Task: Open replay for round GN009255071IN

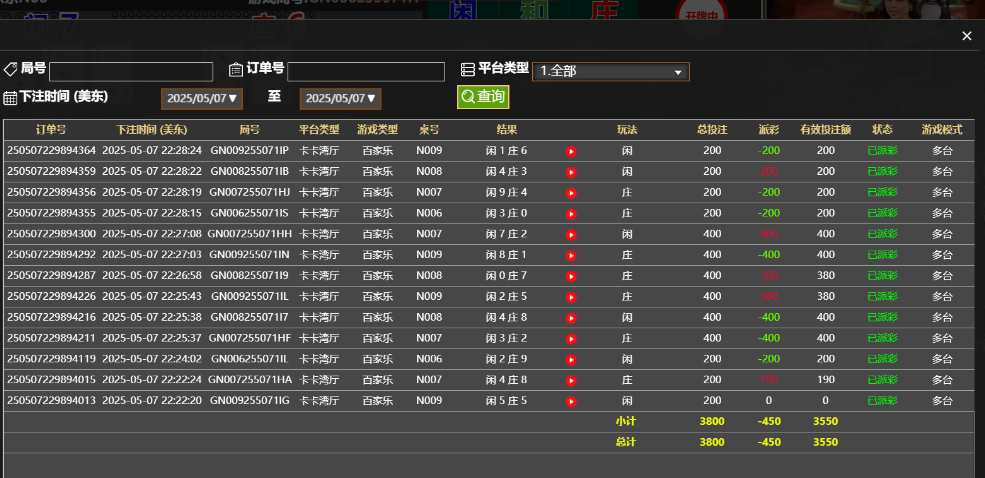Action: 571,255
